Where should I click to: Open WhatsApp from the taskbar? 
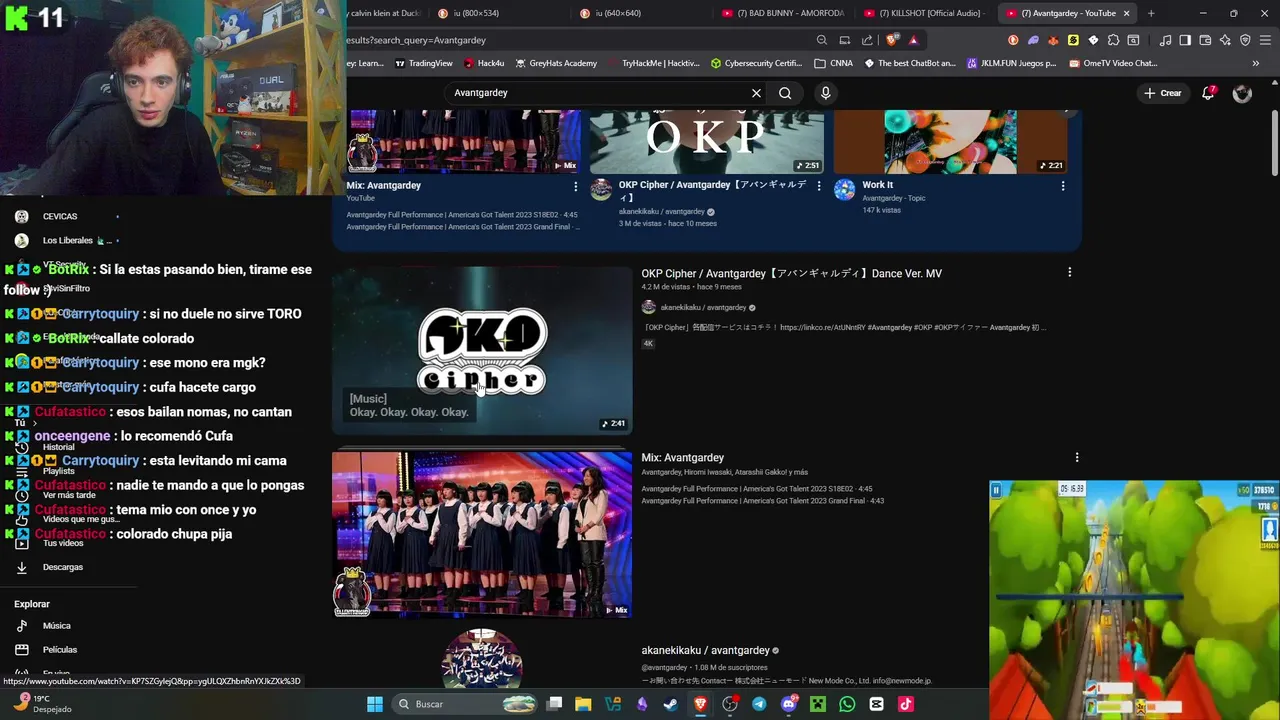(x=847, y=704)
